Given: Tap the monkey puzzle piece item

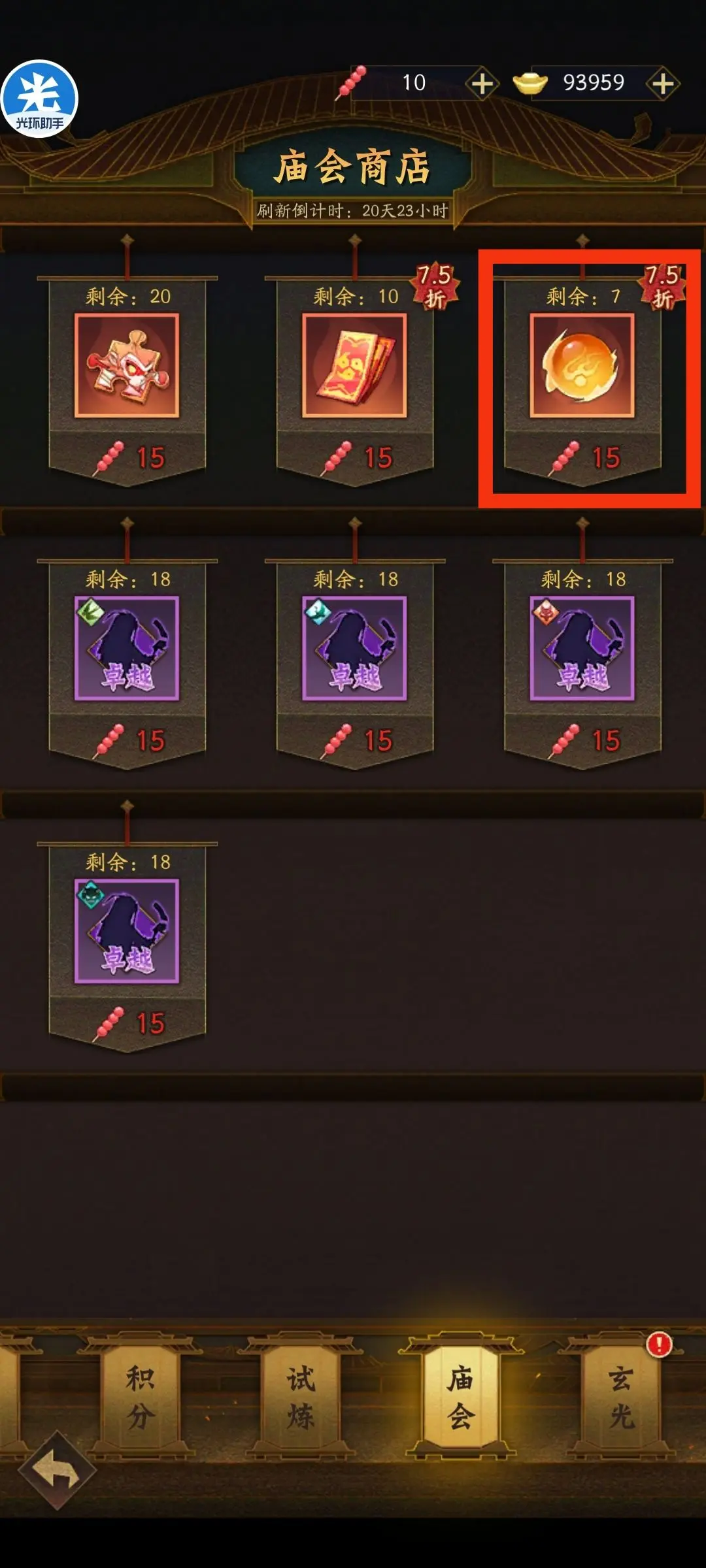Looking at the screenshot, I should 127,365.
